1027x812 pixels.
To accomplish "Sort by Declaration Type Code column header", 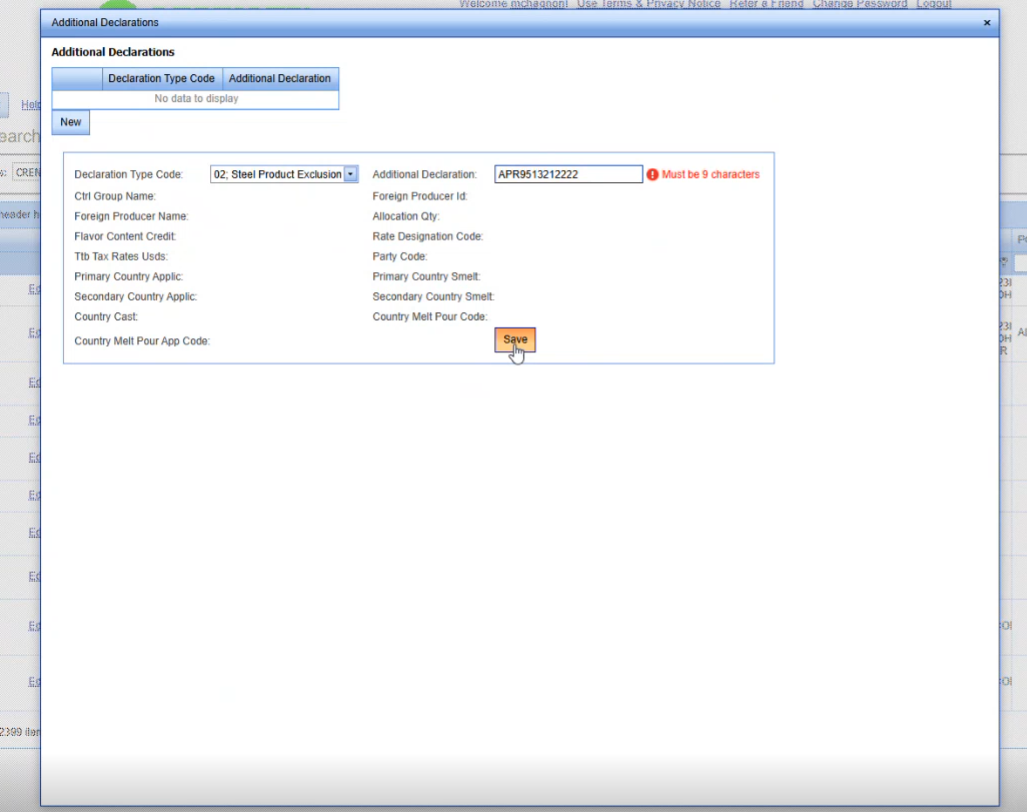I will pos(161,78).
